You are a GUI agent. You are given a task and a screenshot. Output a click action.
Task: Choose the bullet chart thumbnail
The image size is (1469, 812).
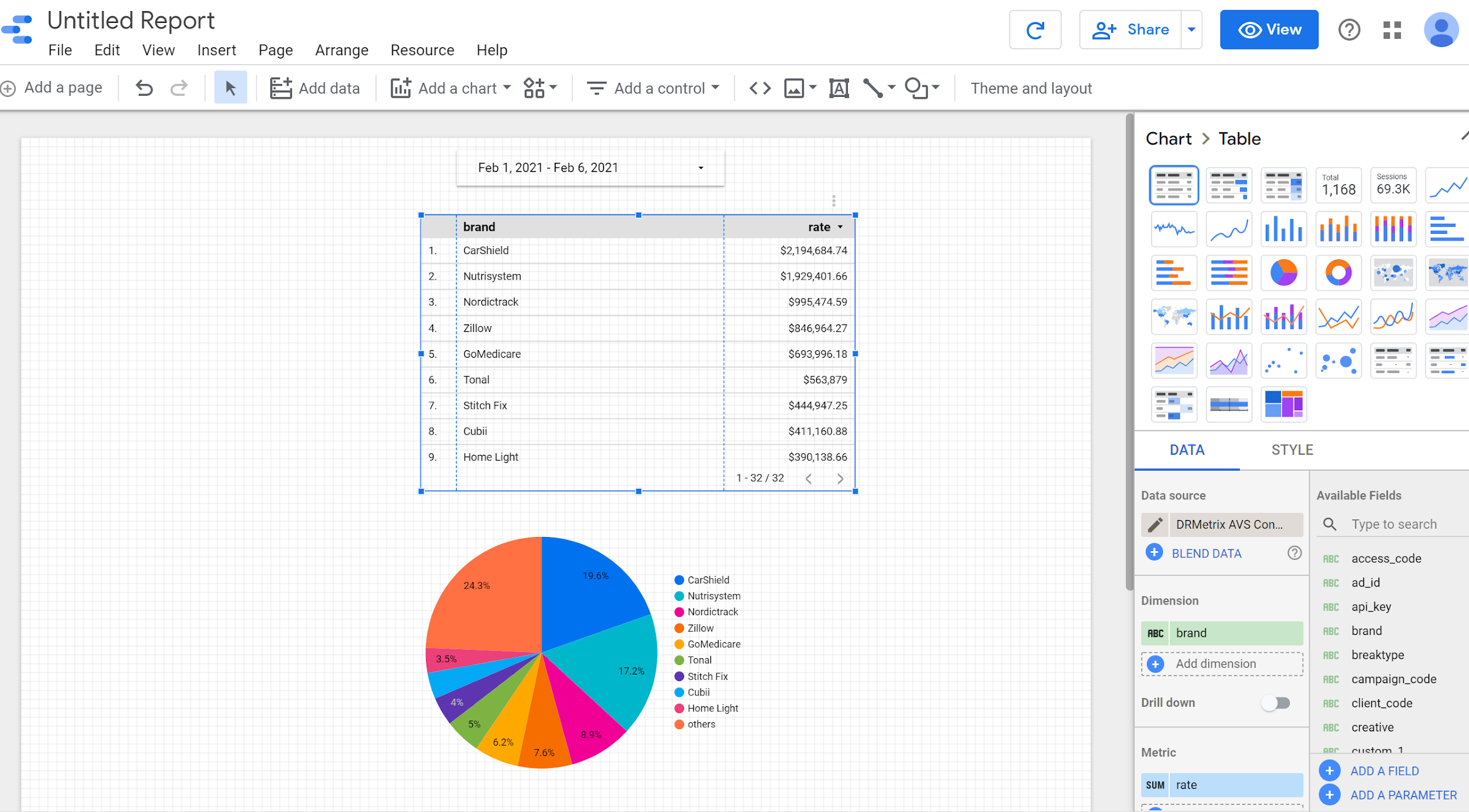tap(1229, 404)
